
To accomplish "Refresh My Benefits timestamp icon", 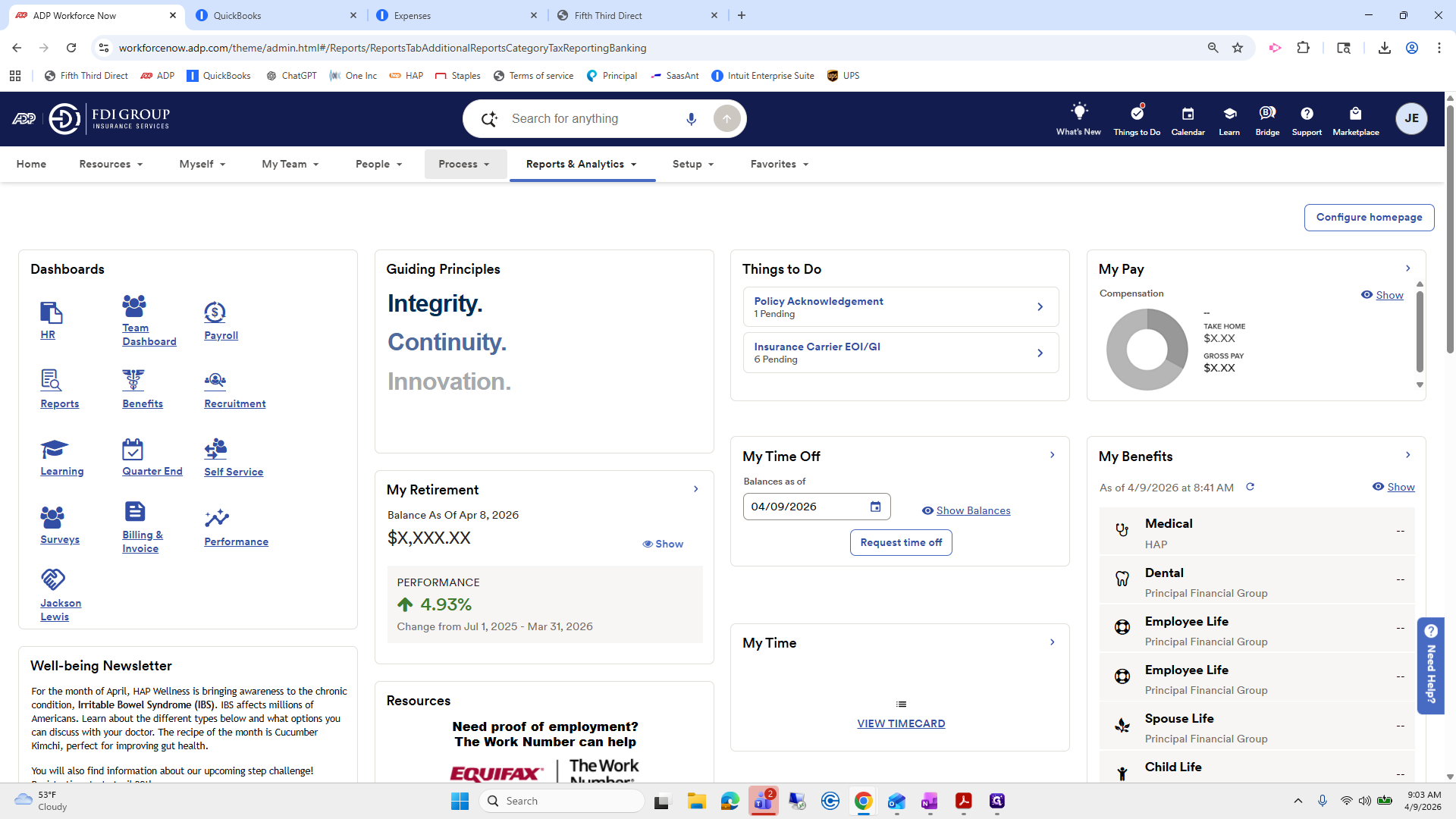I will pos(1250,487).
